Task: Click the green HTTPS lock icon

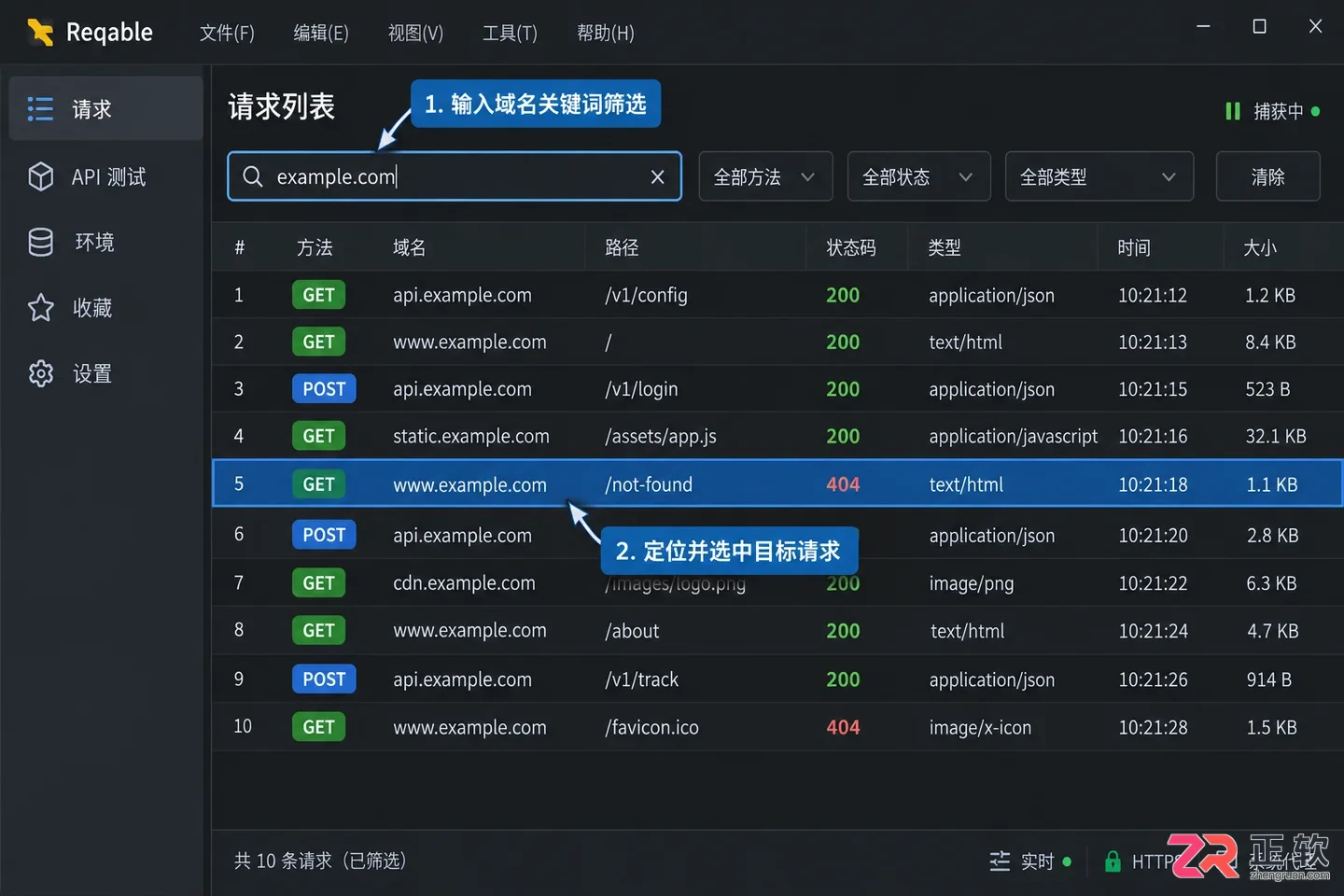Action: pos(1113,861)
